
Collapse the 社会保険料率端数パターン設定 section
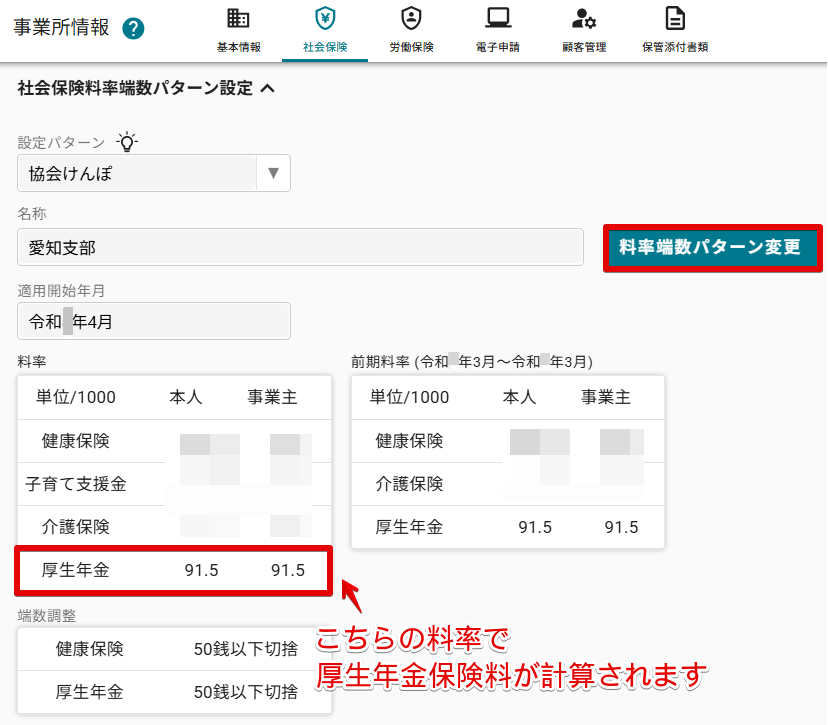point(268,88)
